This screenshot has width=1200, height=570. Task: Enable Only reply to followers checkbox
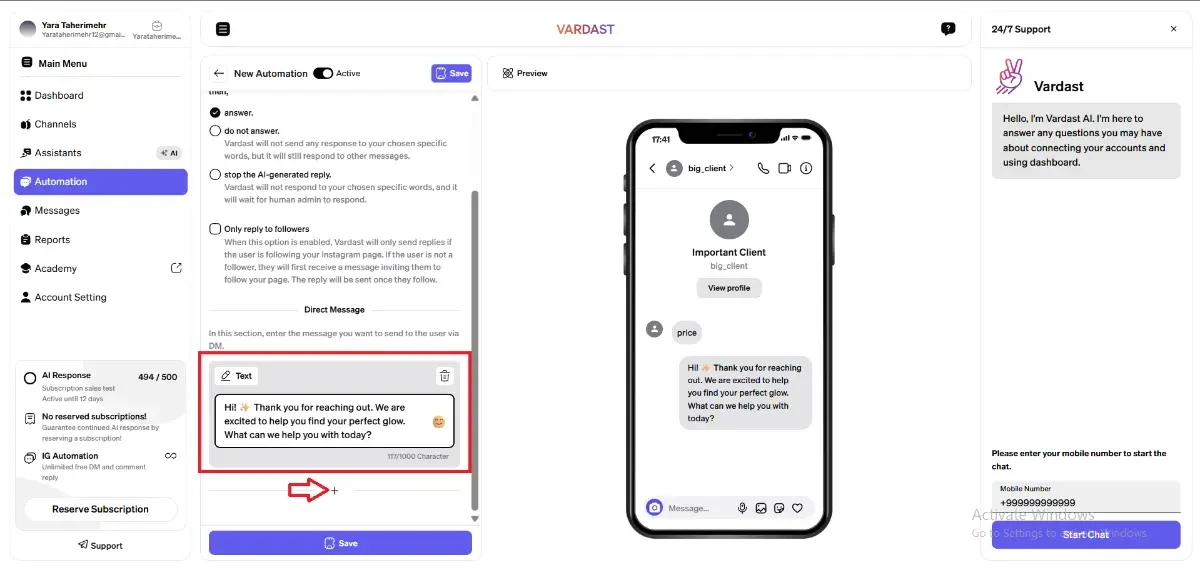pyautogui.click(x=215, y=229)
